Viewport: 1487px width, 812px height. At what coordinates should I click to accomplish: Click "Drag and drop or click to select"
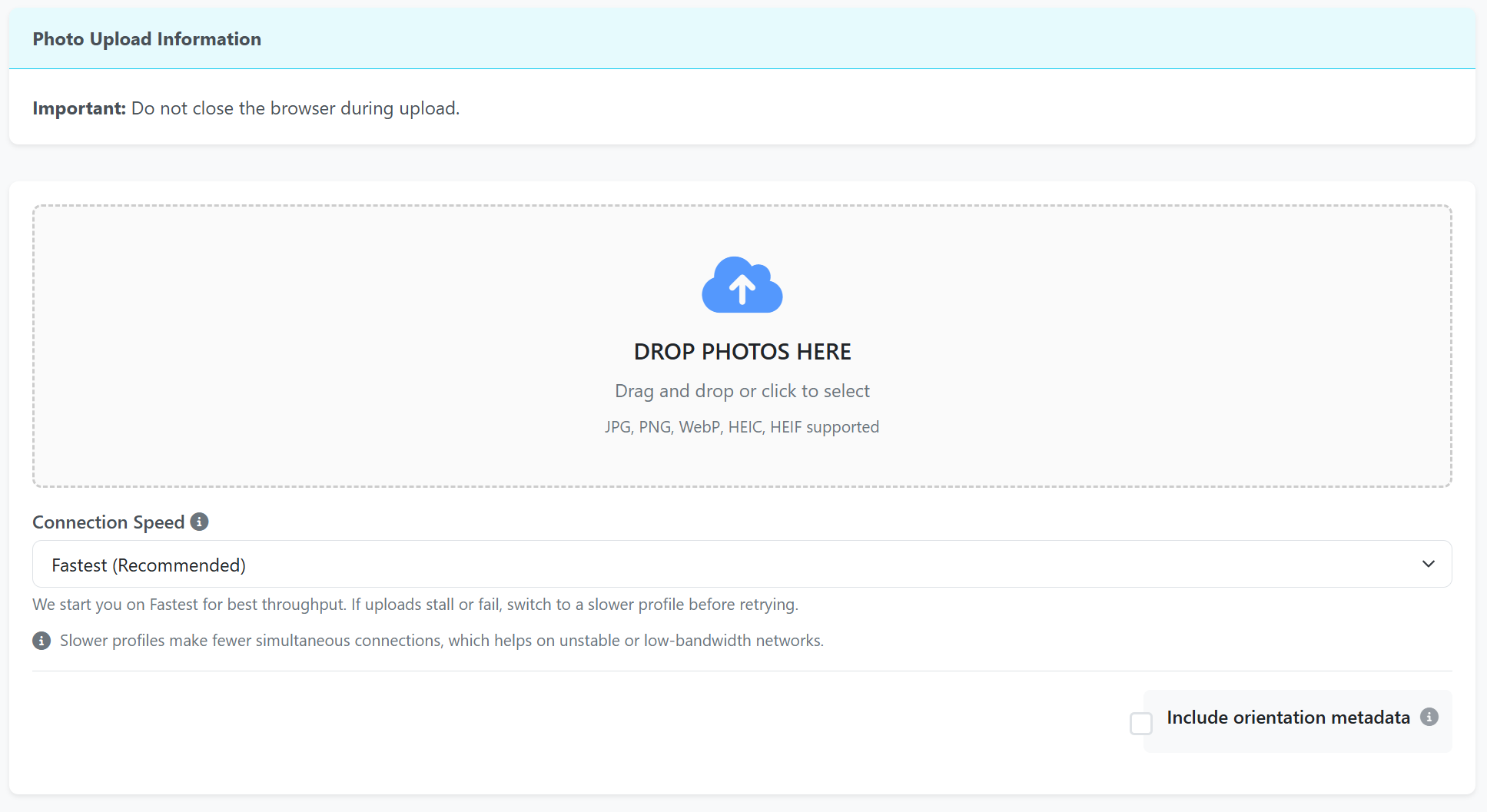[x=742, y=390]
